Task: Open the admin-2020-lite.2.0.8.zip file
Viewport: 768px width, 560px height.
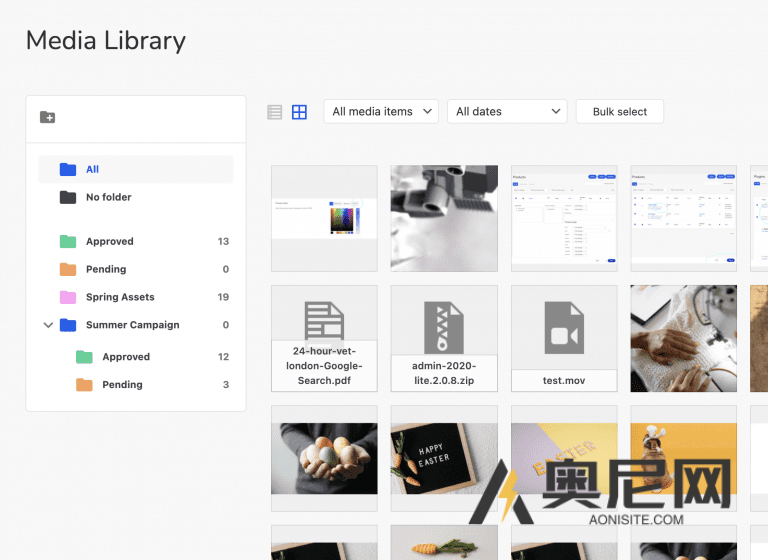Action: 444,339
